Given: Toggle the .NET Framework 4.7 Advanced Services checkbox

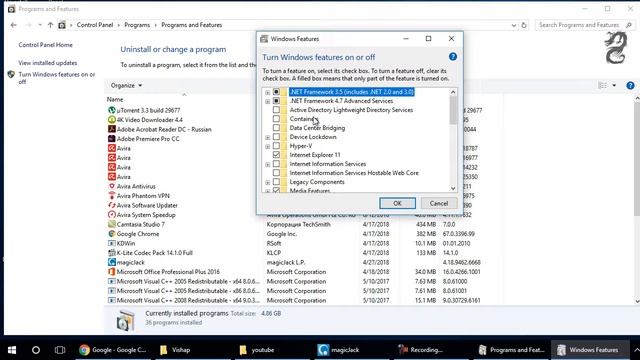Looking at the screenshot, I should 276,101.
